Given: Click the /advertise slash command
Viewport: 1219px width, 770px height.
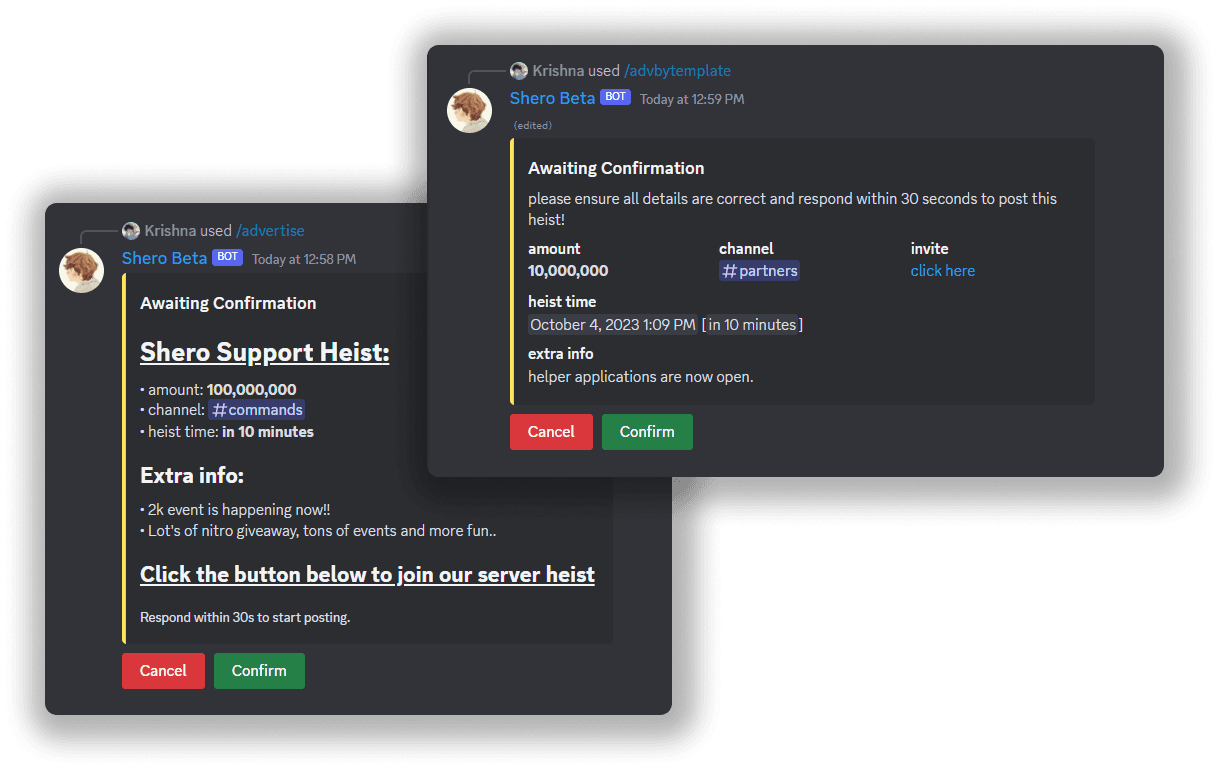Looking at the screenshot, I should pos(270,231).
